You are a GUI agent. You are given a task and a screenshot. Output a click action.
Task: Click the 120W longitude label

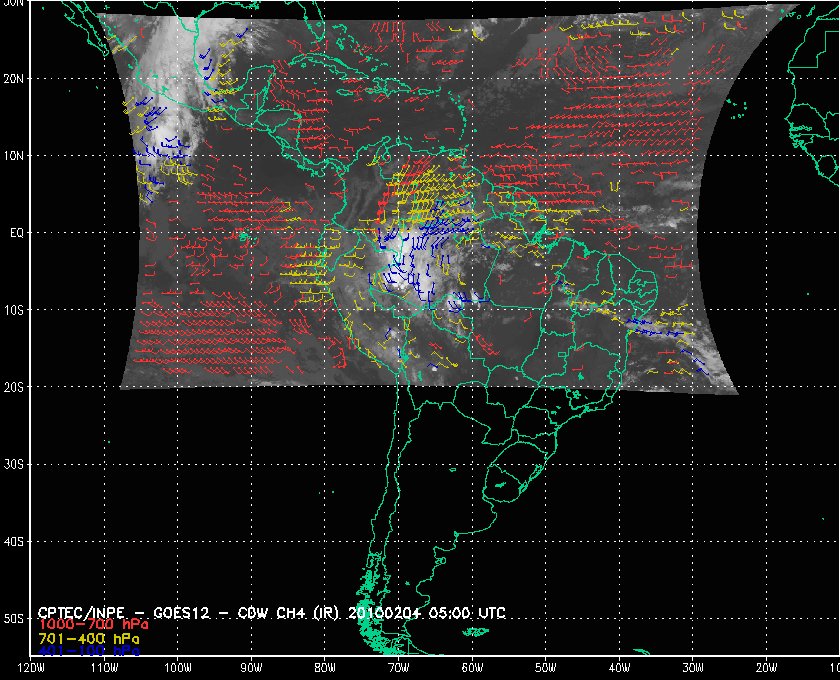[31, 668]
